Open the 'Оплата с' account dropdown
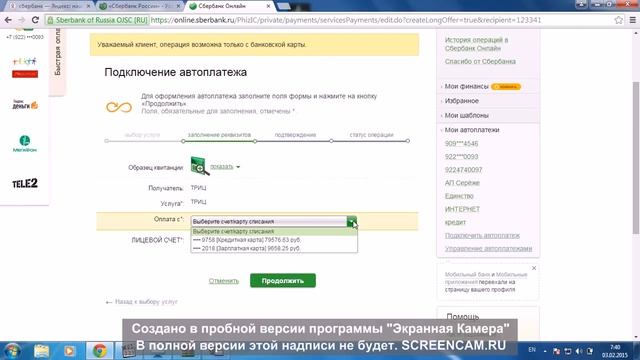Image resolution: width=640 pixels, height=360 pixels. (x=274, y=221)
